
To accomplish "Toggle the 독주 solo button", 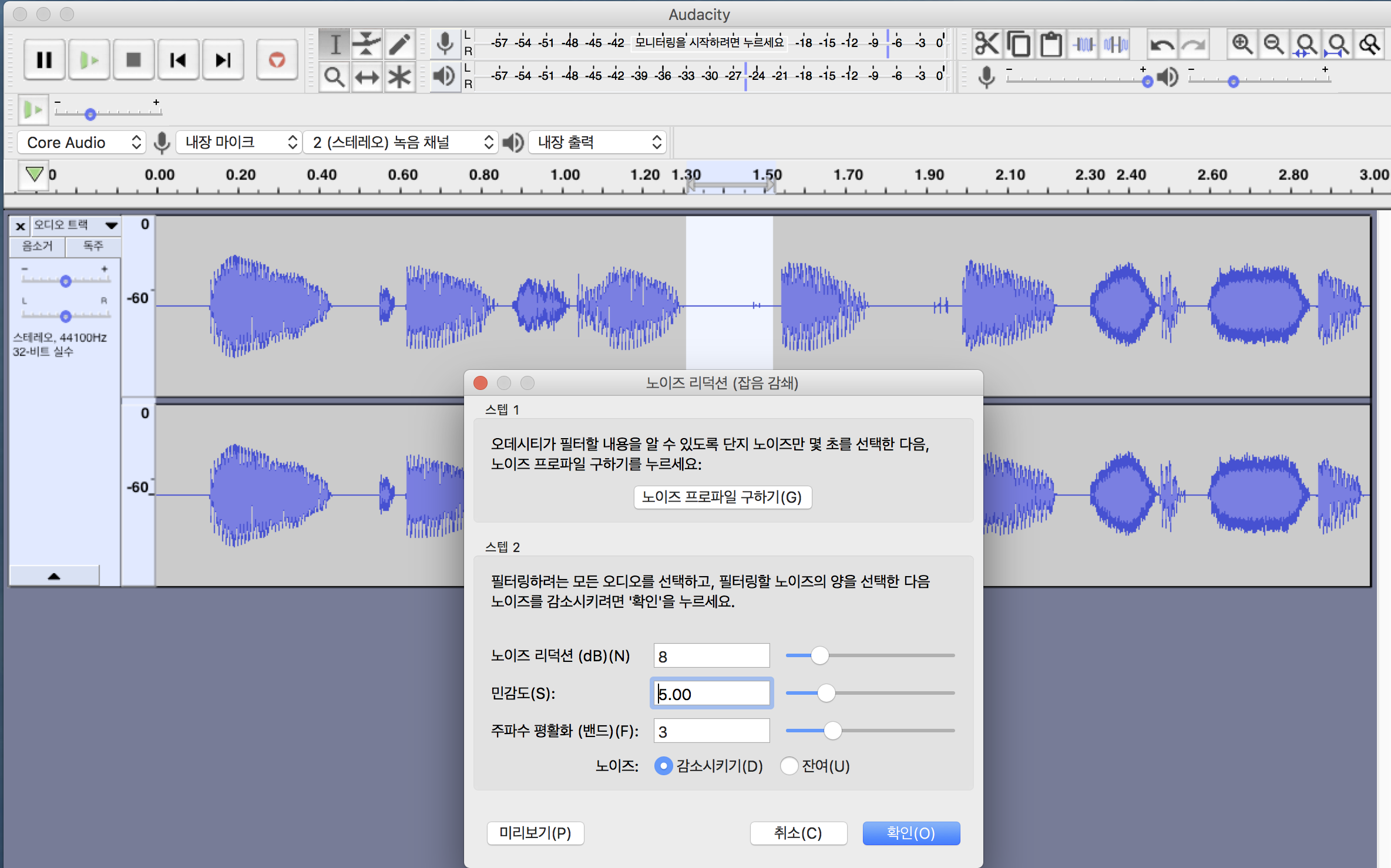I will tap(93, 246).
